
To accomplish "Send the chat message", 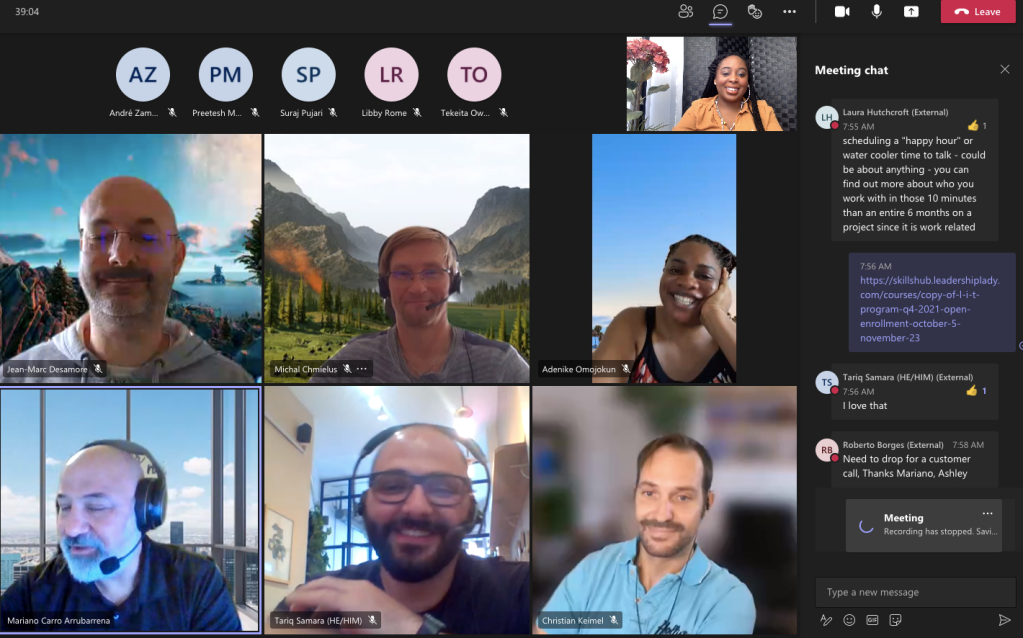I will [x=1004, y=620].
